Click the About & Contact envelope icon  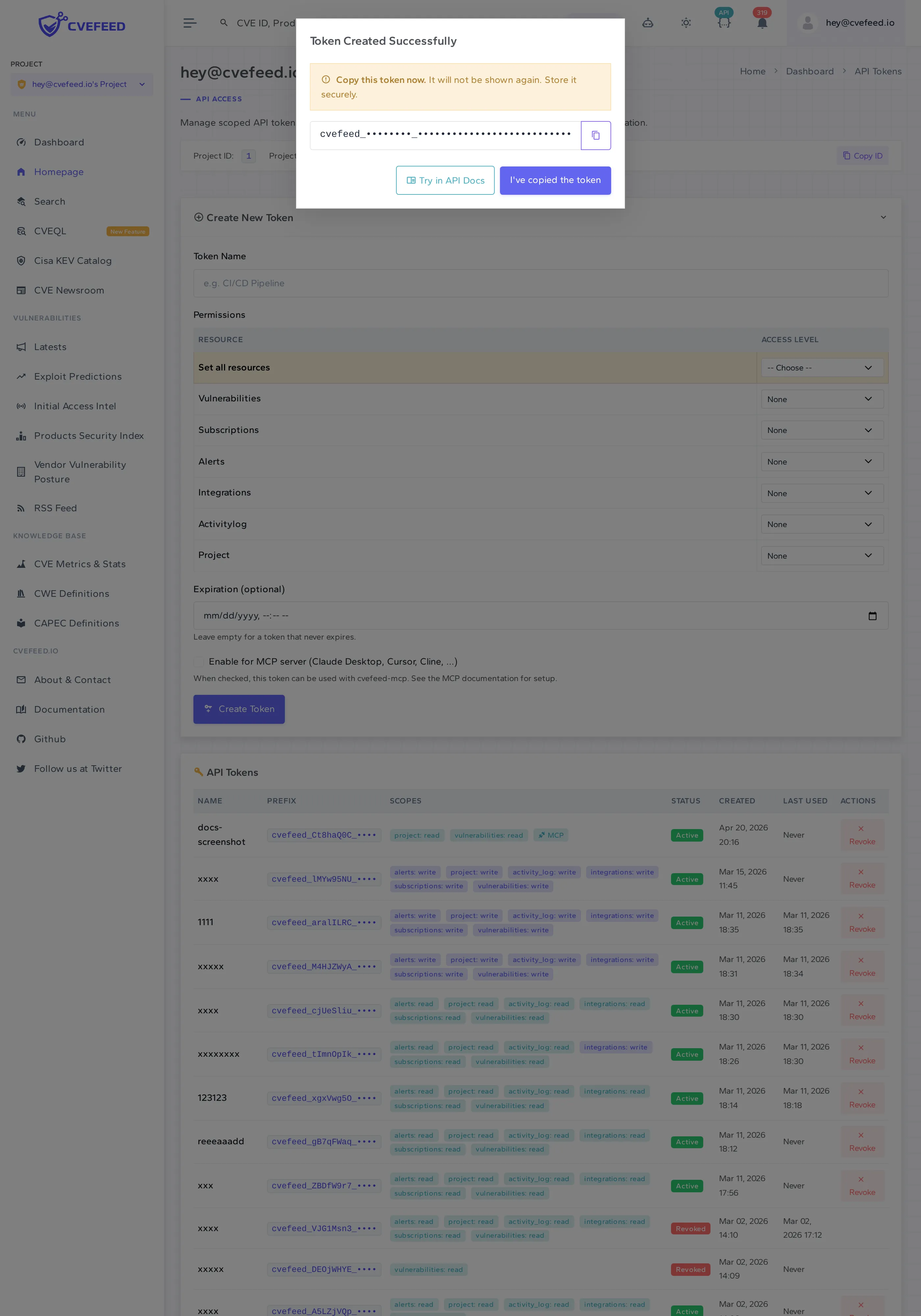pos(21,680)
